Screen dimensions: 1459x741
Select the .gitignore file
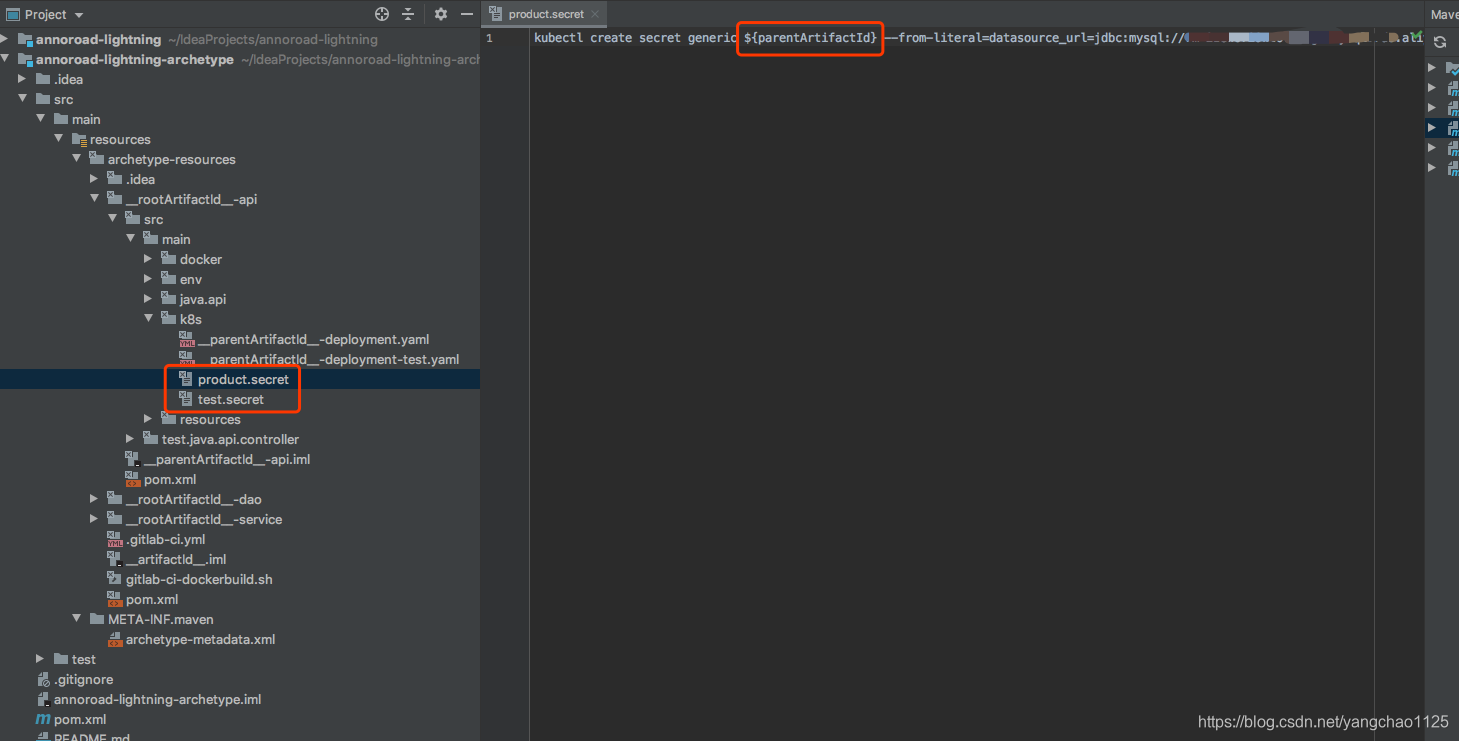(x=83, y=679)
